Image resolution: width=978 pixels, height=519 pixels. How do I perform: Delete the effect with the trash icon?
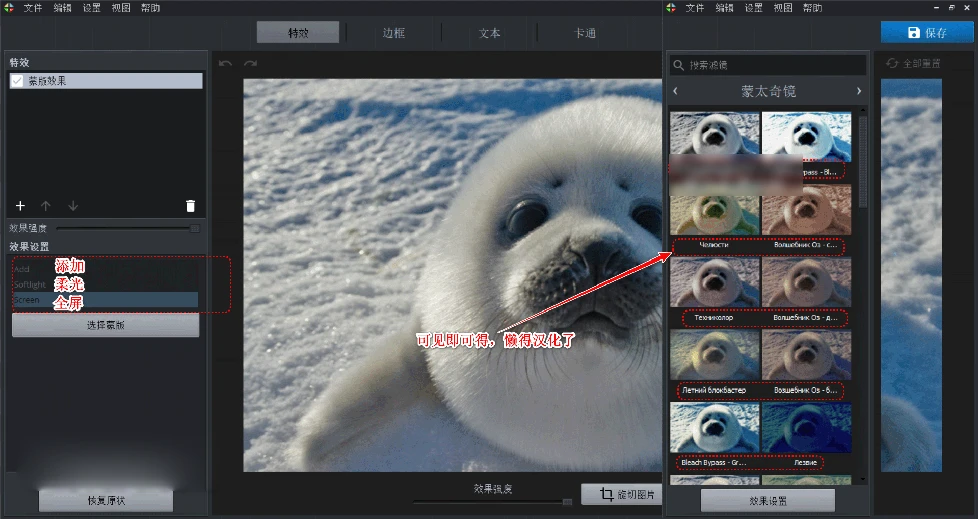[190, 206]
